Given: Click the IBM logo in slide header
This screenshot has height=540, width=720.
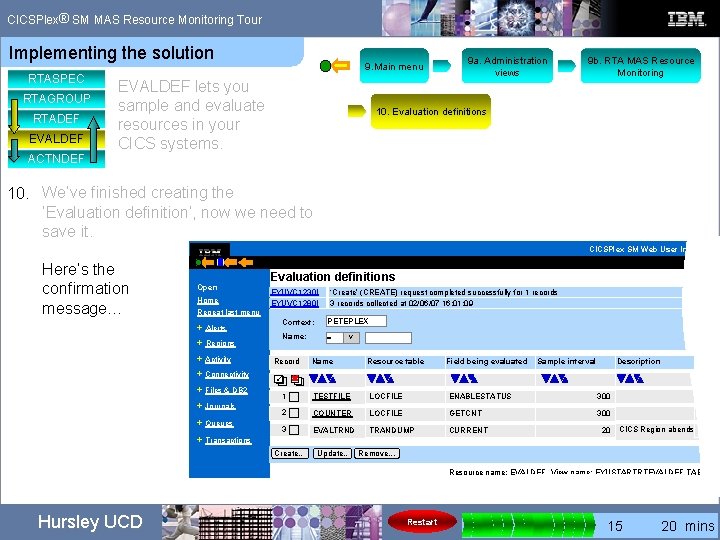Looking at the screenshot, I should (686, 19).
